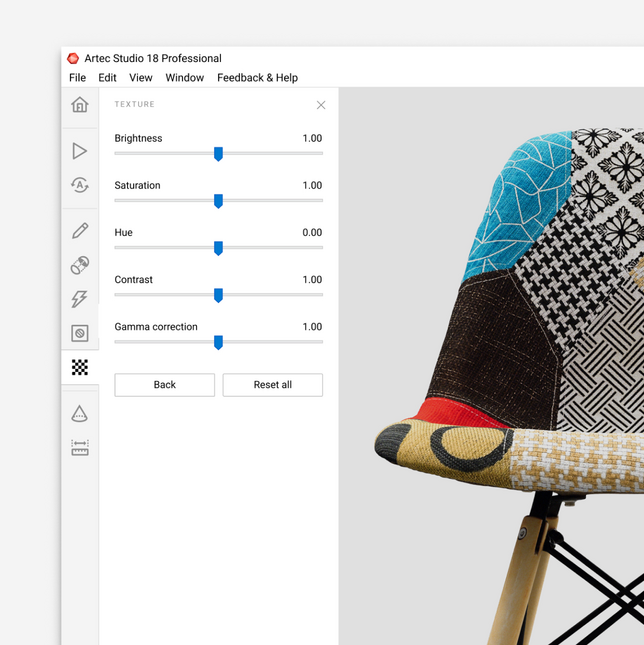This screenshot has height=645, width=644.
Task: Open the Autopilot icon
Action: [80, 185]
